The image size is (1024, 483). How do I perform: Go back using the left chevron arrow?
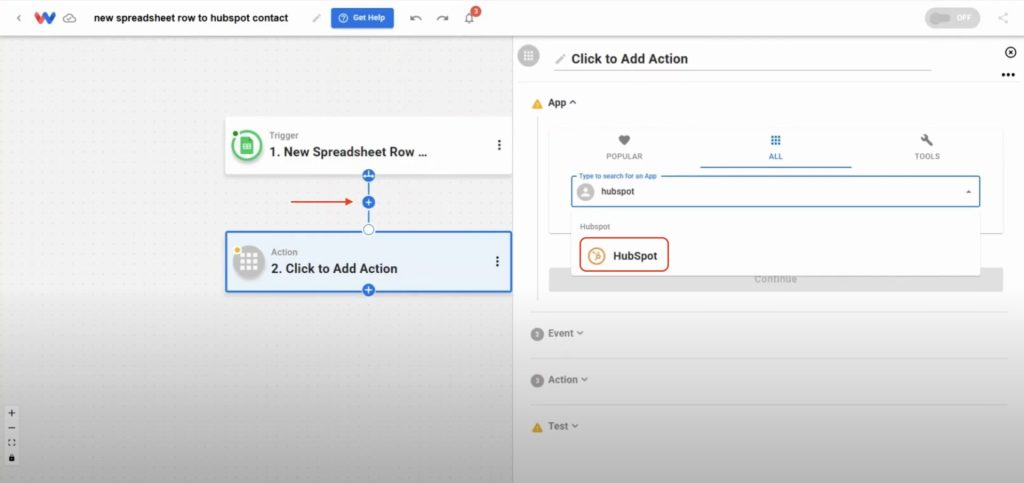coord(18,18)
